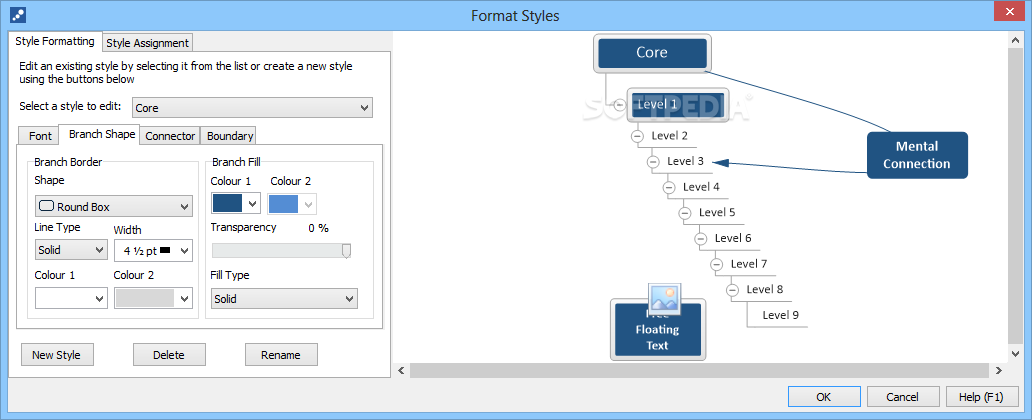The height and width of the screenshot is (420, 1032).
Task: Click the app icon in the title bar
Action: point(16,15)
